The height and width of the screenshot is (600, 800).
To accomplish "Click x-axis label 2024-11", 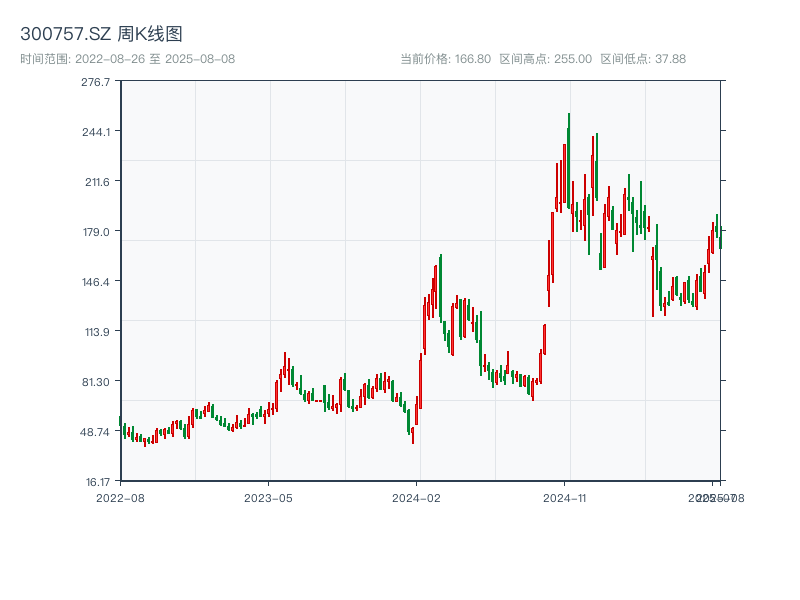I will pos(564,498).
